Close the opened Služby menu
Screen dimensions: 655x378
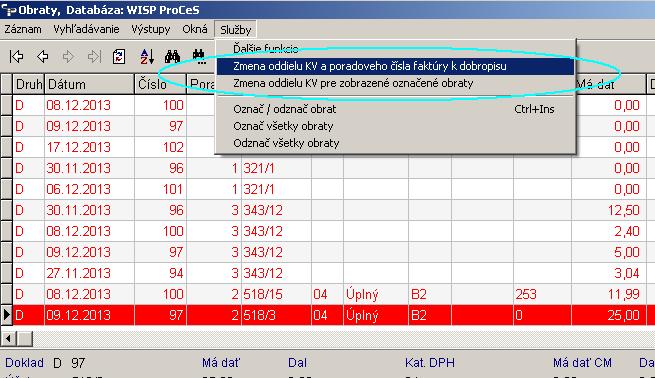(236, 30)
